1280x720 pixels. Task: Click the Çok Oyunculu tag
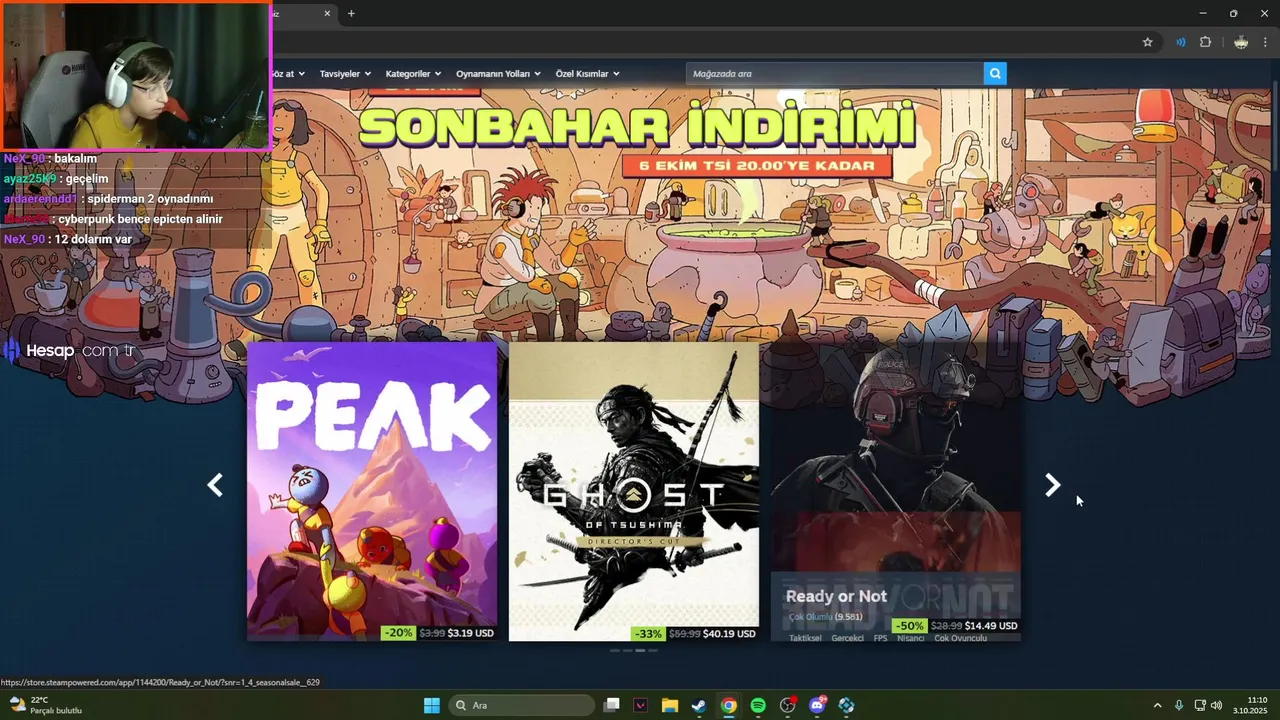(x=960, y=638)
